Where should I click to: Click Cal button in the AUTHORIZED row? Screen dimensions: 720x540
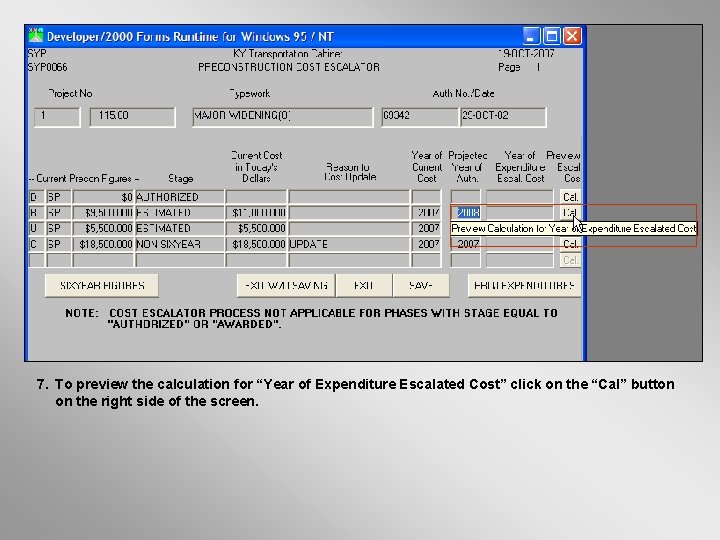coord(570,197)
